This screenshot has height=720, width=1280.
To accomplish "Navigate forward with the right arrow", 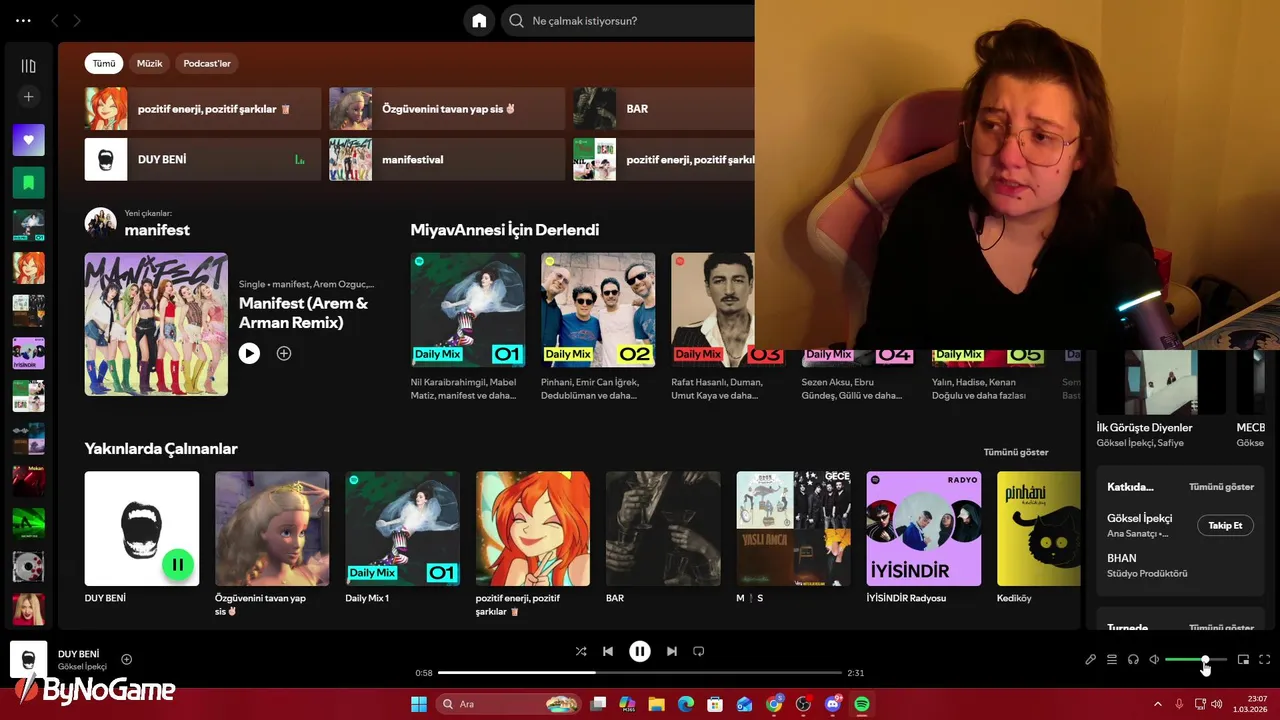I will 77,21.
